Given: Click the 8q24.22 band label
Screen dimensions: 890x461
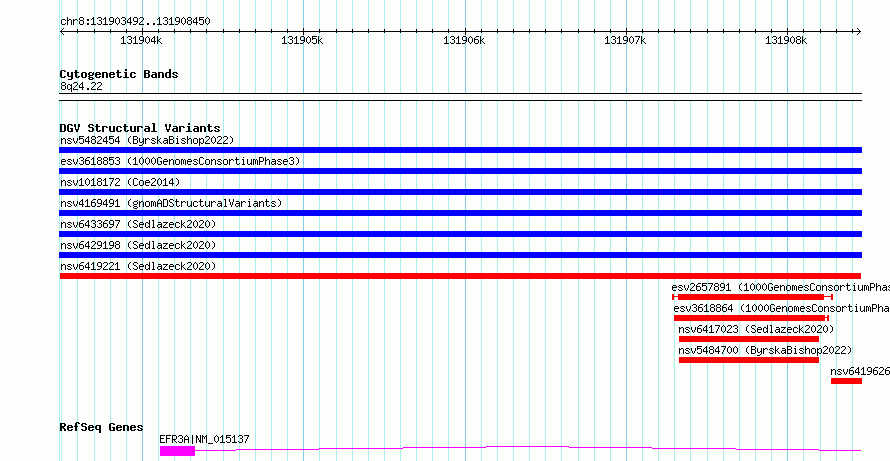Looking at the screenshot, I should (x=81, y=86).
